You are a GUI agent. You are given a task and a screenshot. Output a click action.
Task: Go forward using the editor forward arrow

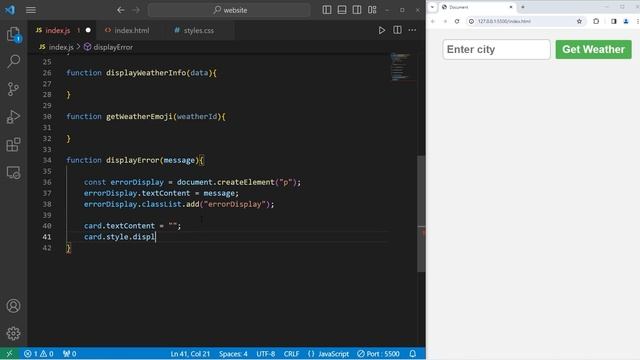136,10
